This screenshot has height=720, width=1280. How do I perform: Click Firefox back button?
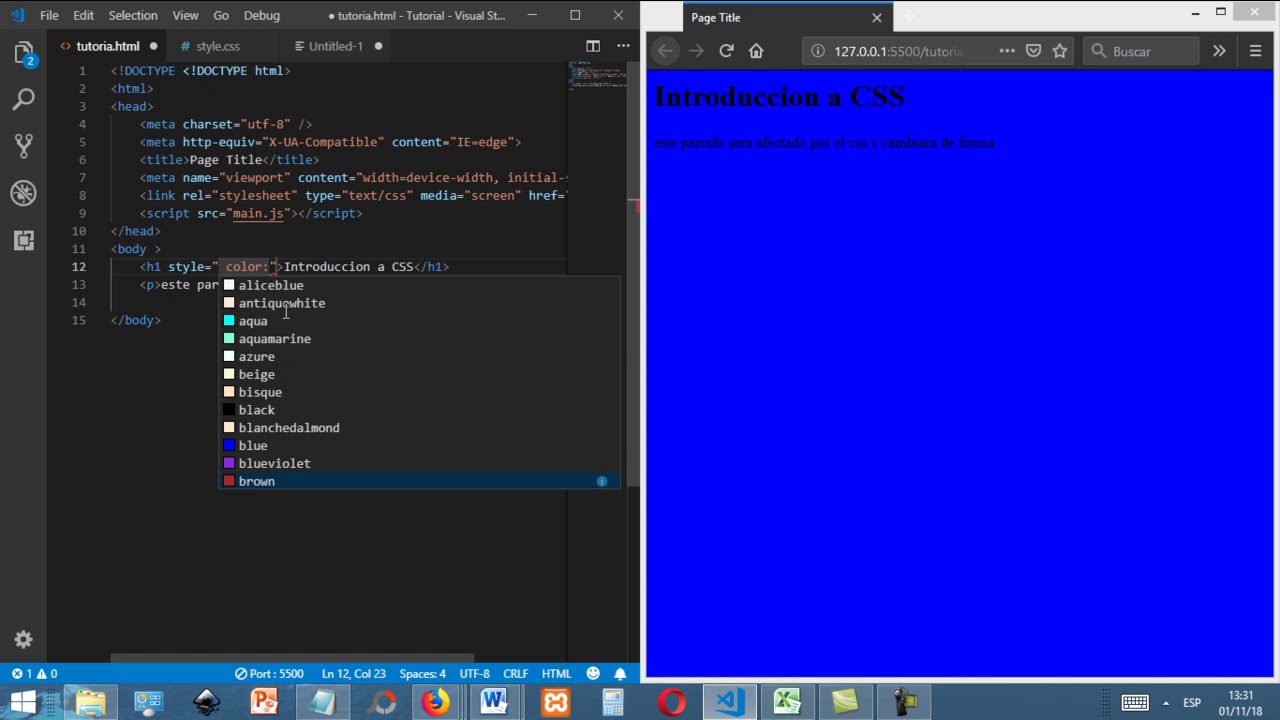click(x=666, y=51)
